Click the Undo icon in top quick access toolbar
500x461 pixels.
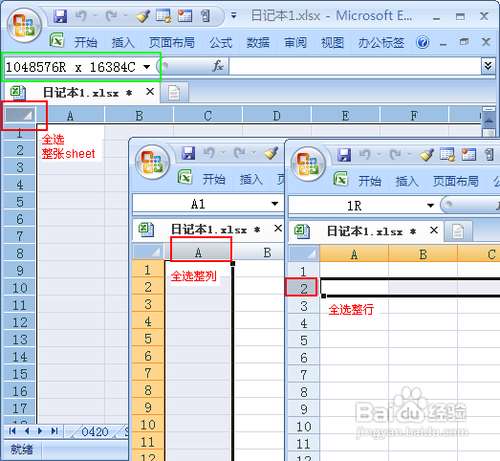(81, 16)
